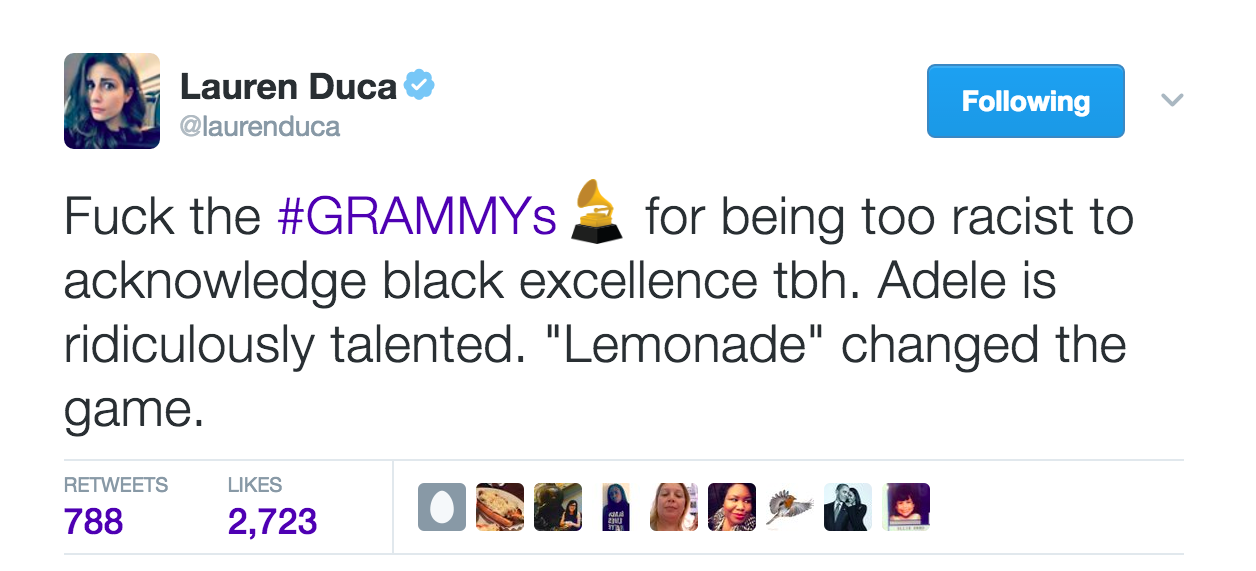Expand the tweet options chevron
Screen dimensions: 1256x571
(1172, 100)
